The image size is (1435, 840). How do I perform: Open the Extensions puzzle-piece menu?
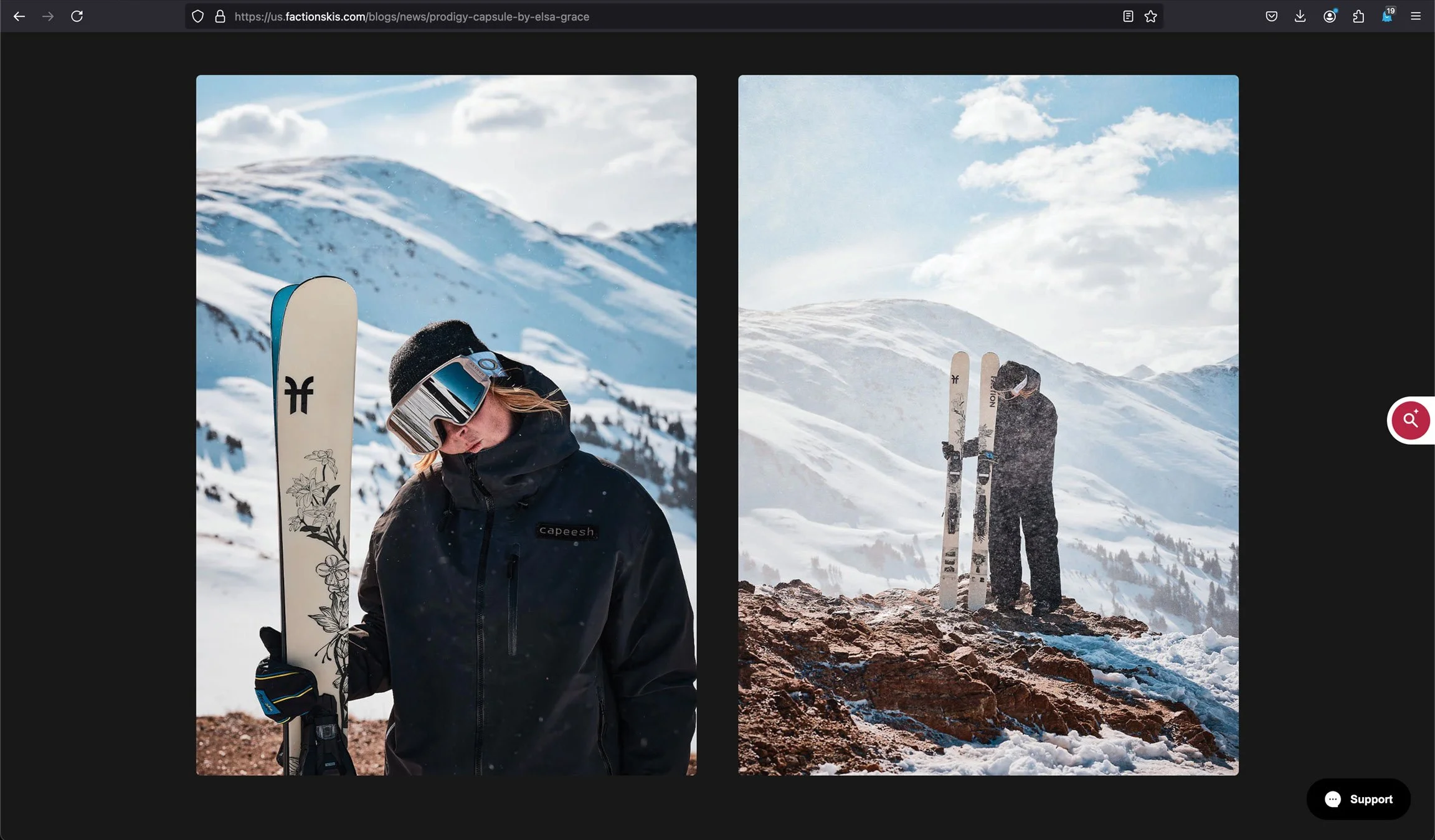(1358, 17)
